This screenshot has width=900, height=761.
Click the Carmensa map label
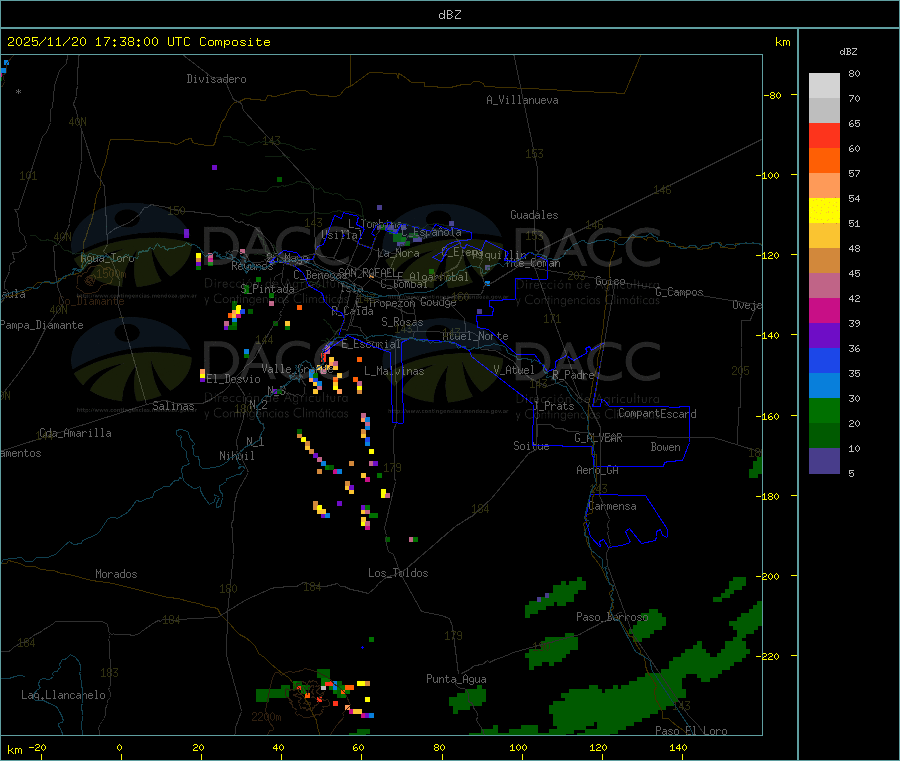point(612,506)
